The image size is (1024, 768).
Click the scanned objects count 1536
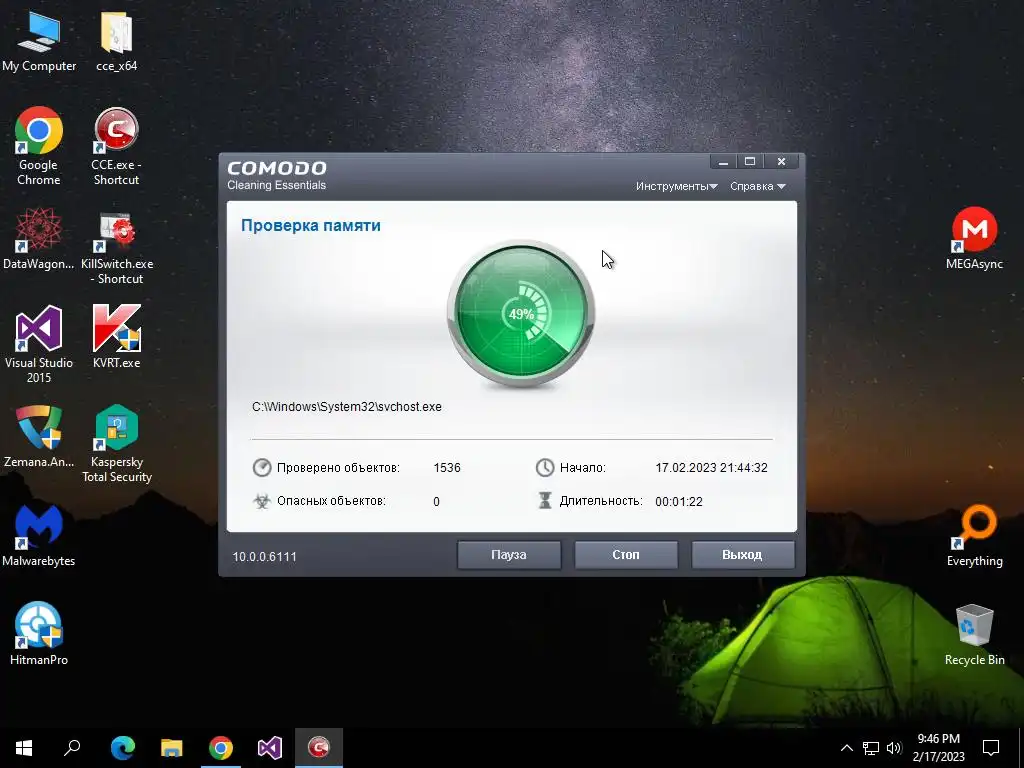pyautogui.click(x=447, y=468)
